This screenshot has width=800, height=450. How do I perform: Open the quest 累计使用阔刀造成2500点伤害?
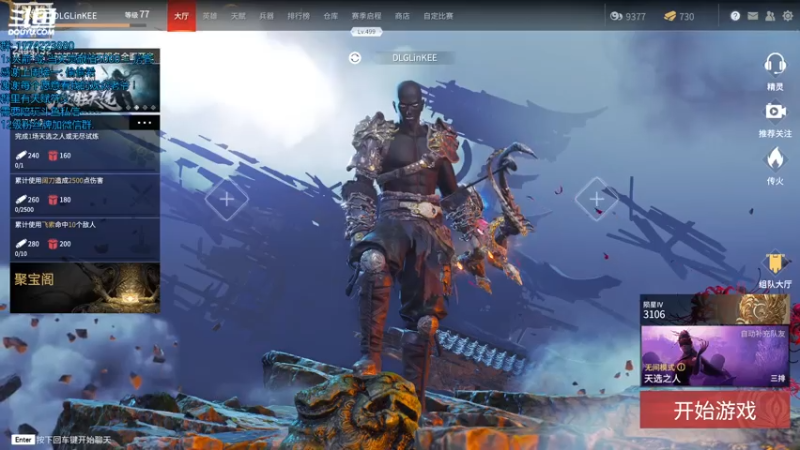[85, 195]
